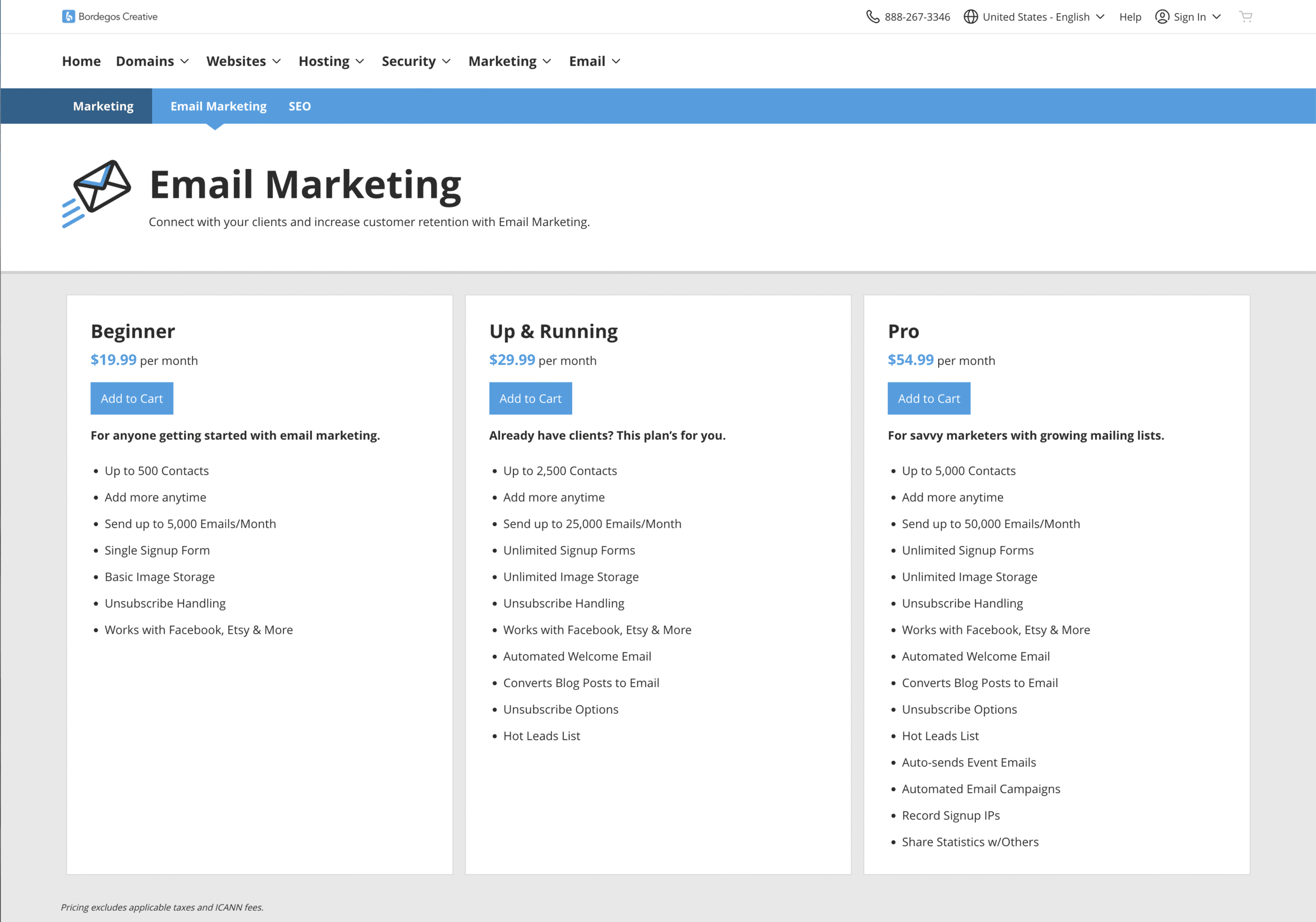This screenshot has height=922, width=1316.
Task: Switch to the SEO tab
Action: 299,106
